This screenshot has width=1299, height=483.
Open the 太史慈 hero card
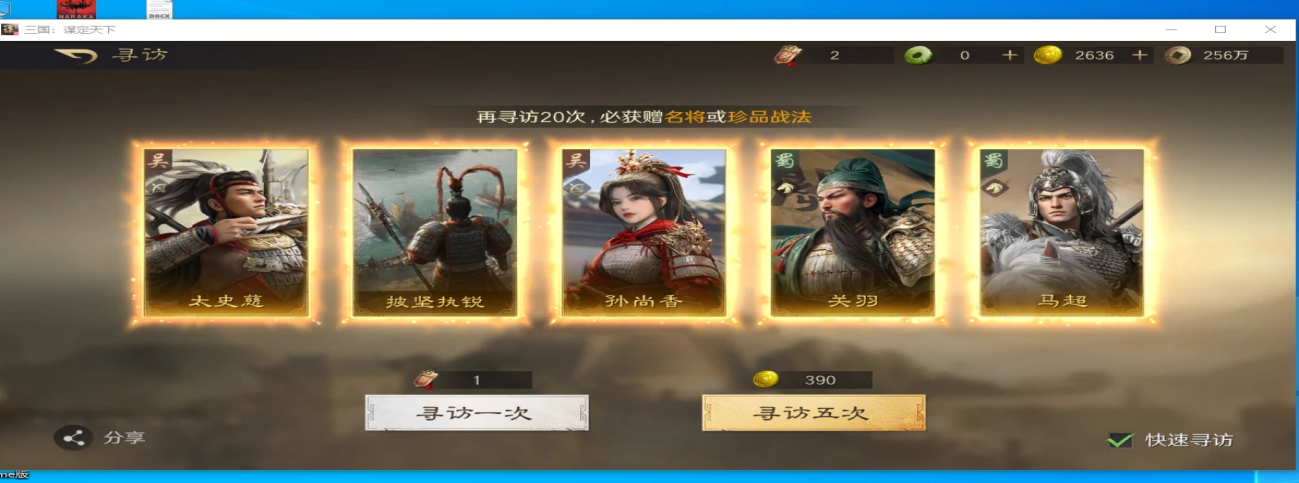pos(226,232)
